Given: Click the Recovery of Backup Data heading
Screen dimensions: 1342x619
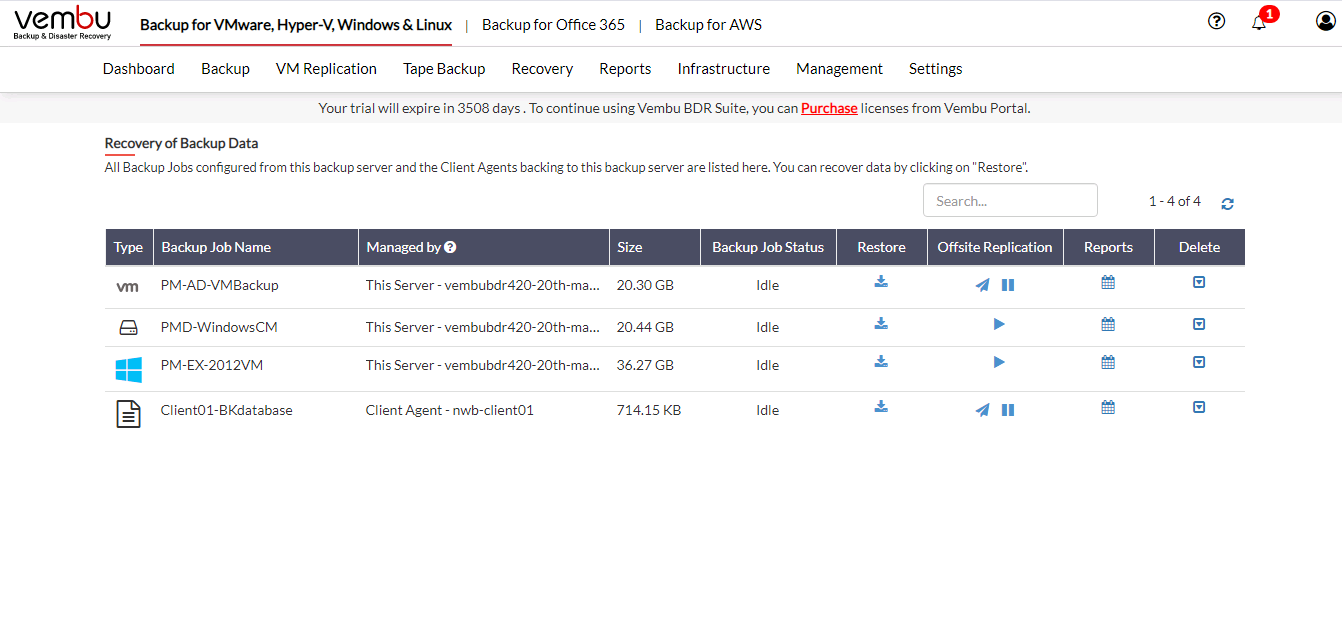Looking at the screenshot, I should pos(181,143).
